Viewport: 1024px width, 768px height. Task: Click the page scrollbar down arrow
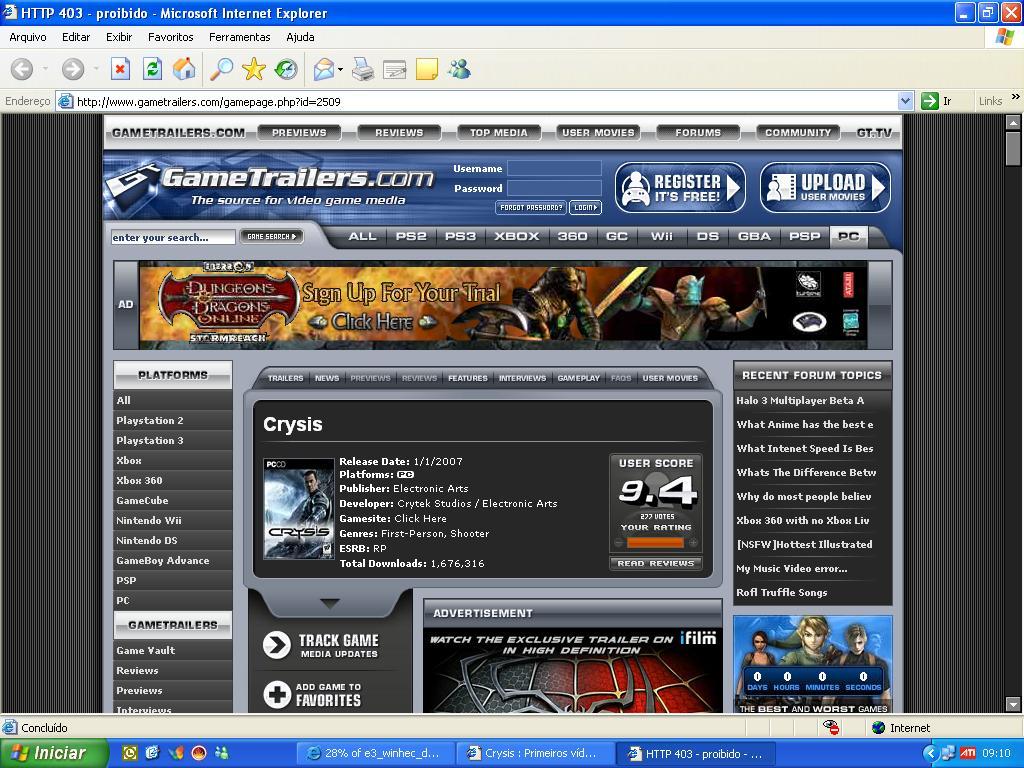pyautogui.click(x=1013, y=704)
